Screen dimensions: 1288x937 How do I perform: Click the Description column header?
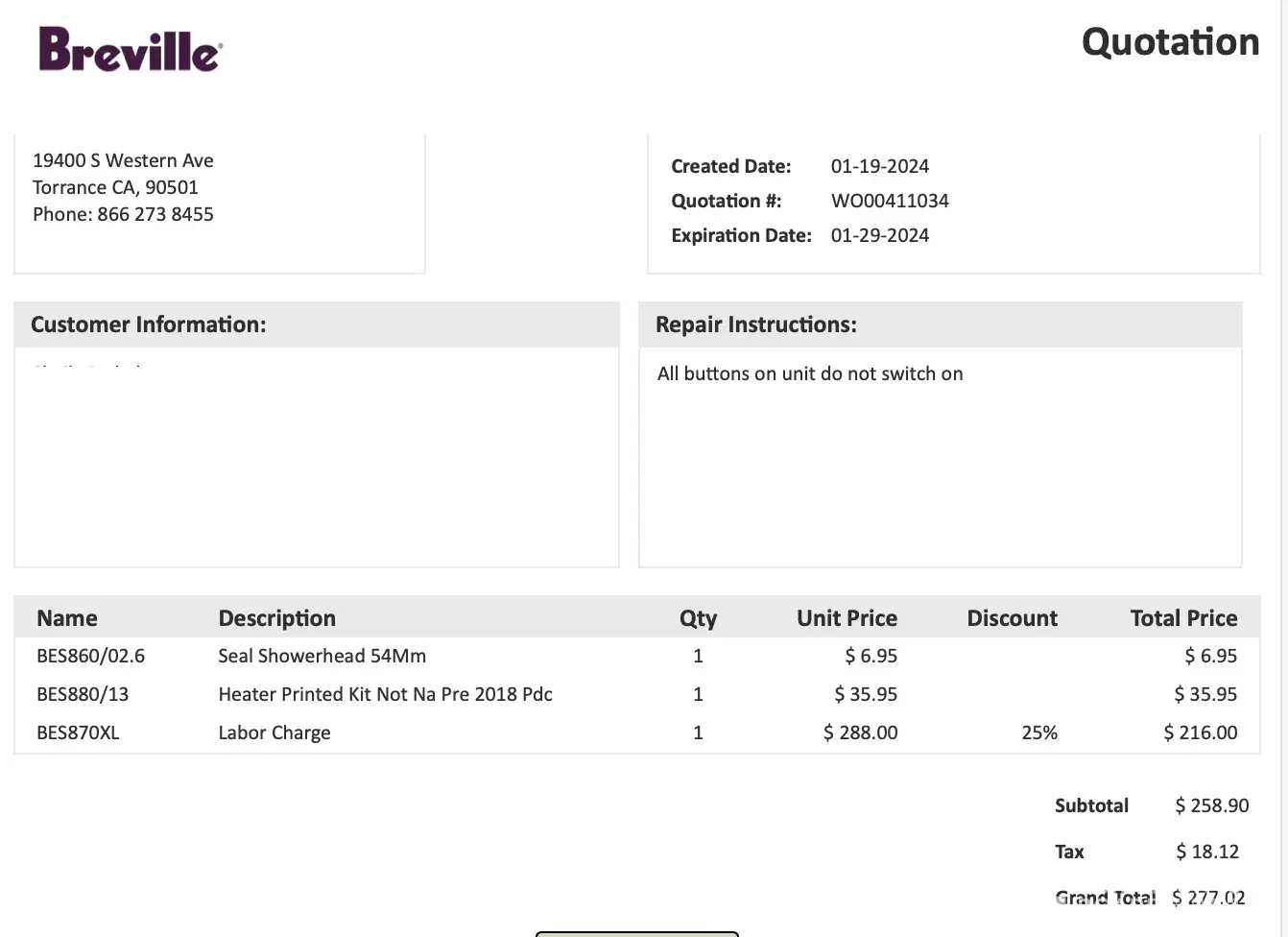click(x=277, y=618)
